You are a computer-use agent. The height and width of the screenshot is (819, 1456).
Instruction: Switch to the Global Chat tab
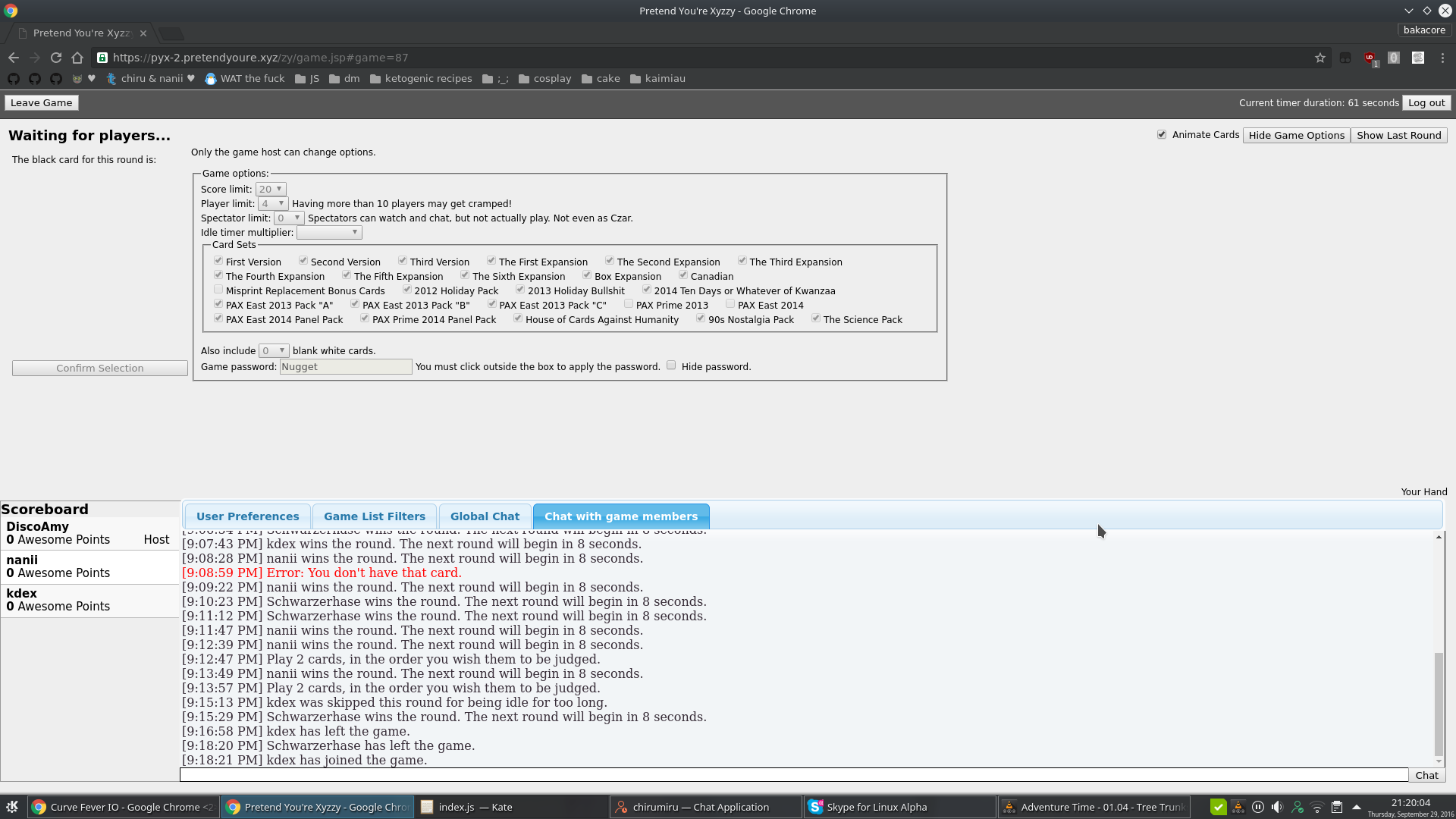(485, 516)
